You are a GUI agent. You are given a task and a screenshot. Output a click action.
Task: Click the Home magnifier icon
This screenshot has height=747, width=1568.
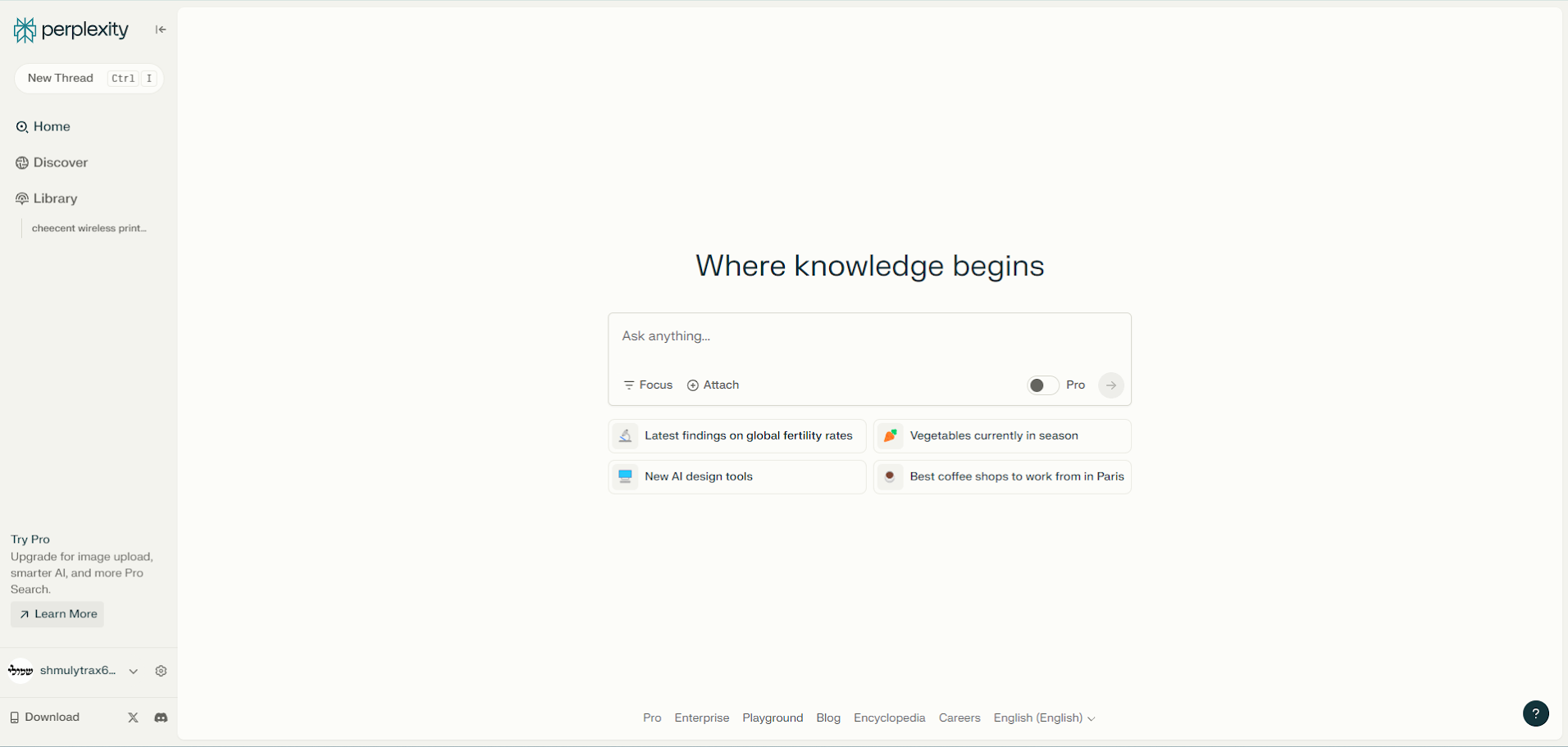[x=22, y=127]
